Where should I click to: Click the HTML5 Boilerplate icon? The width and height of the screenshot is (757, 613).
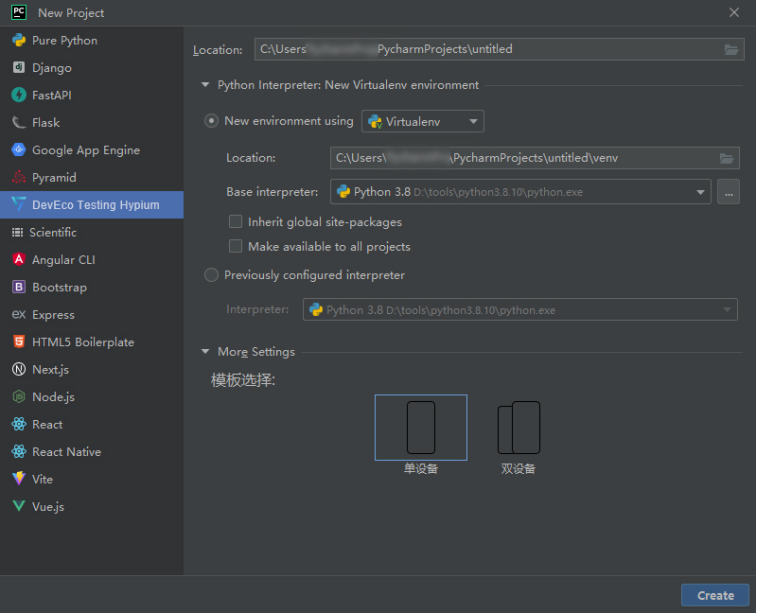click(x=18, y=342)
